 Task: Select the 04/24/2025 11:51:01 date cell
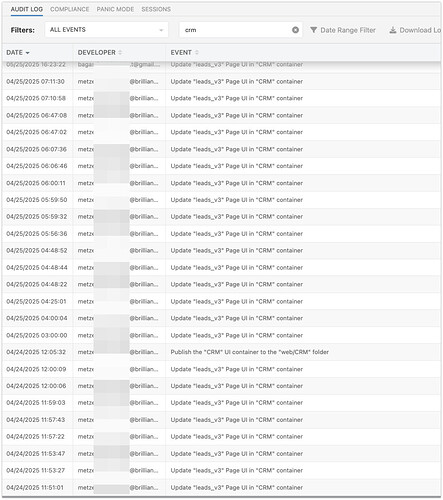(x=35, y=487)
